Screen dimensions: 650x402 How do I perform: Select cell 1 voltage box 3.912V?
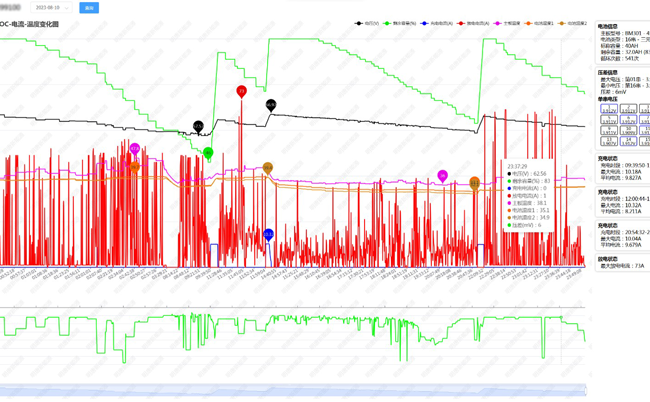tap(609, 109)
